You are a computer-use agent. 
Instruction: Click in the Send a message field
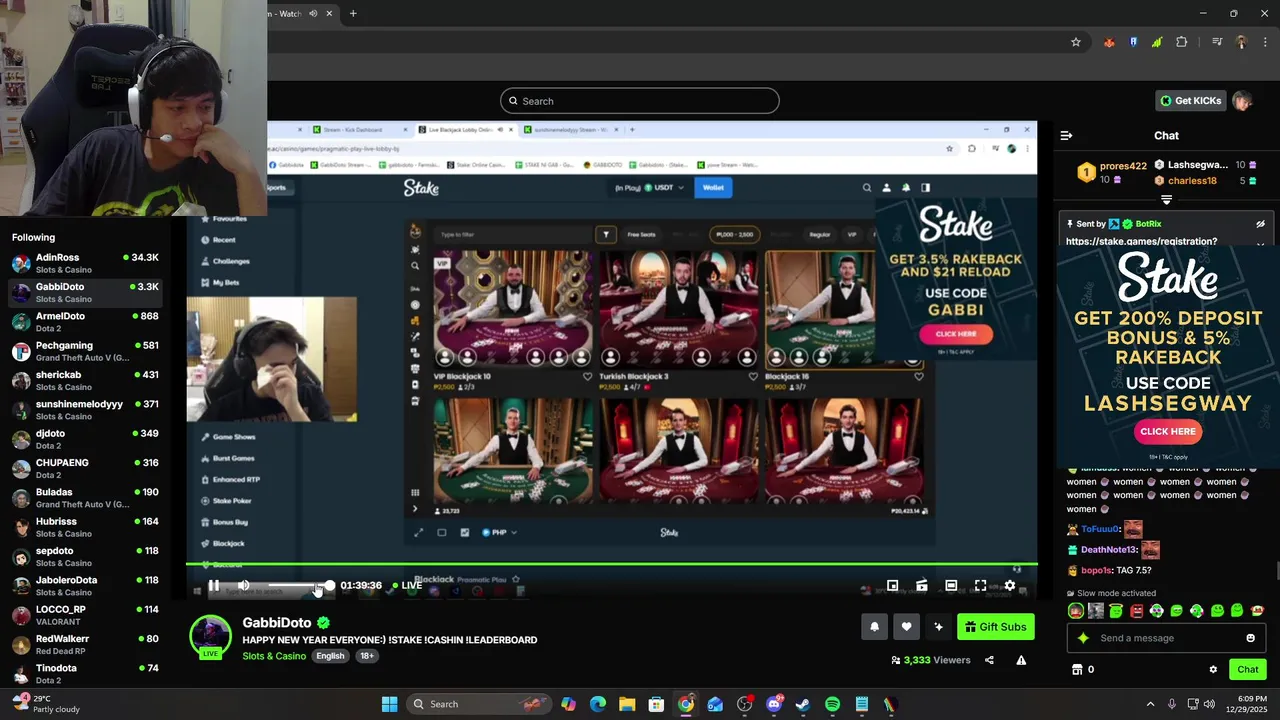pos(1168,638)
